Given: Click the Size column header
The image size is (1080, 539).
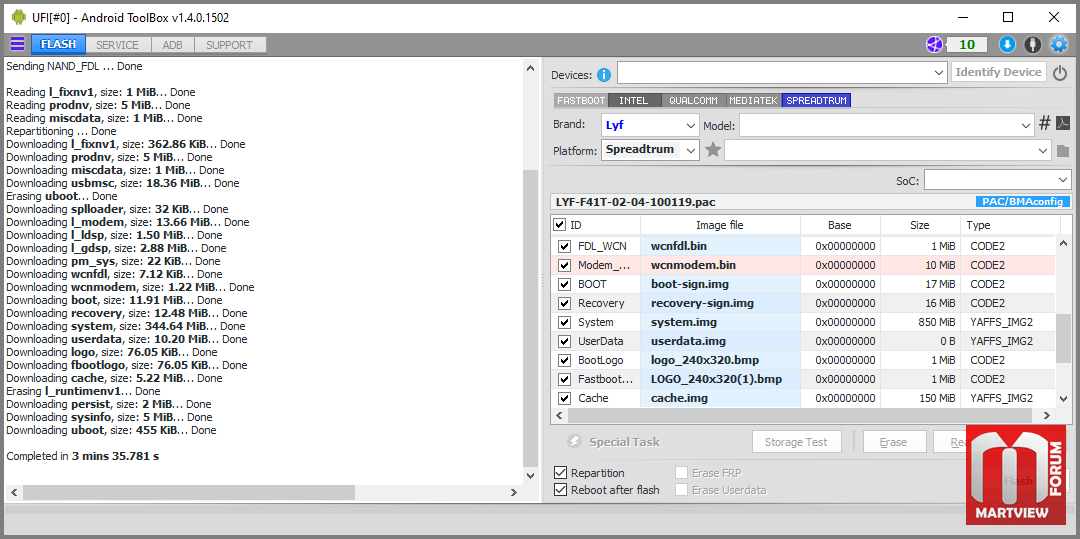Looking at the screenshot, I should (920, 225).
